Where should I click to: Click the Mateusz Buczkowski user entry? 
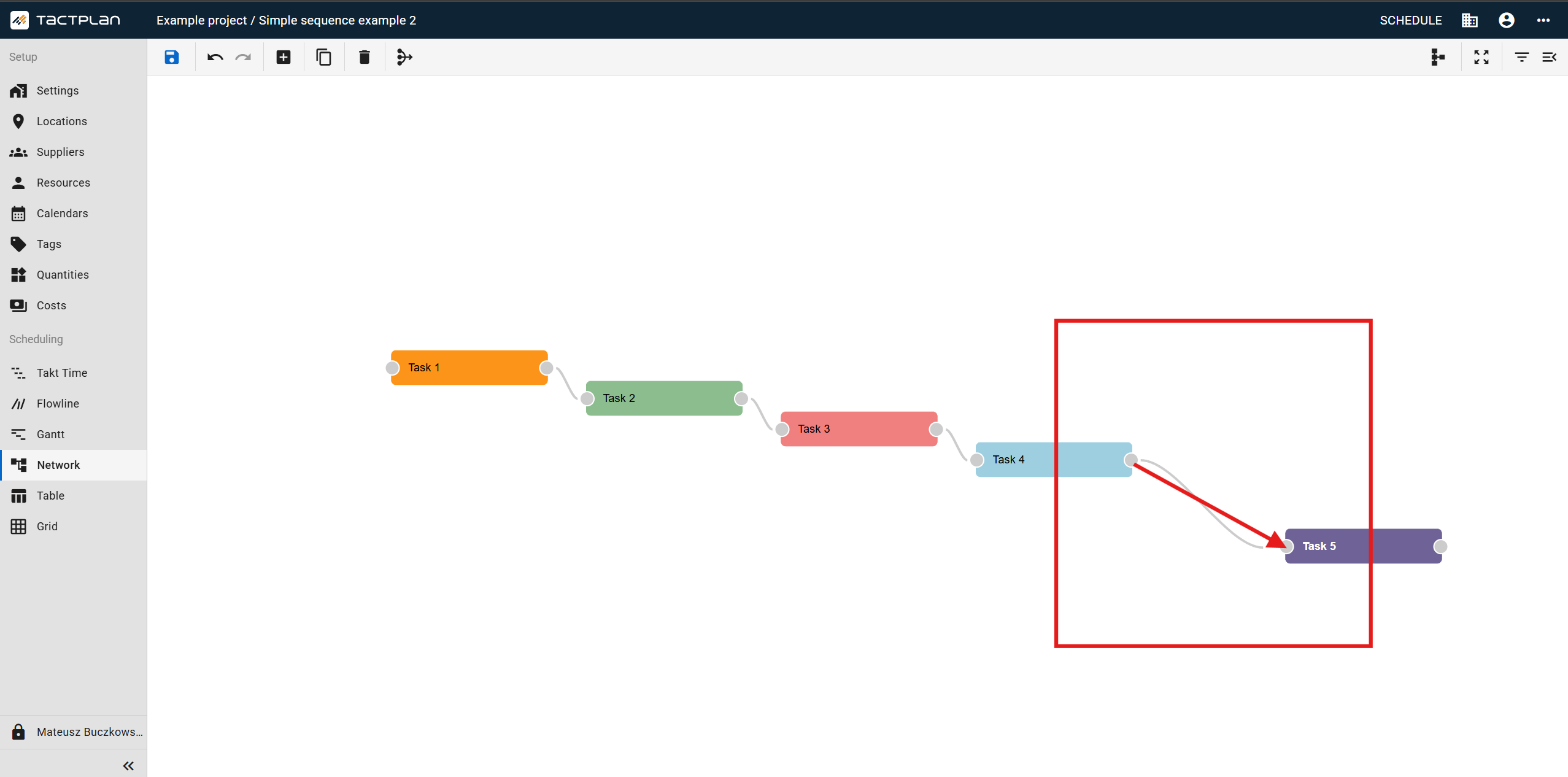[x=74, y=732]
